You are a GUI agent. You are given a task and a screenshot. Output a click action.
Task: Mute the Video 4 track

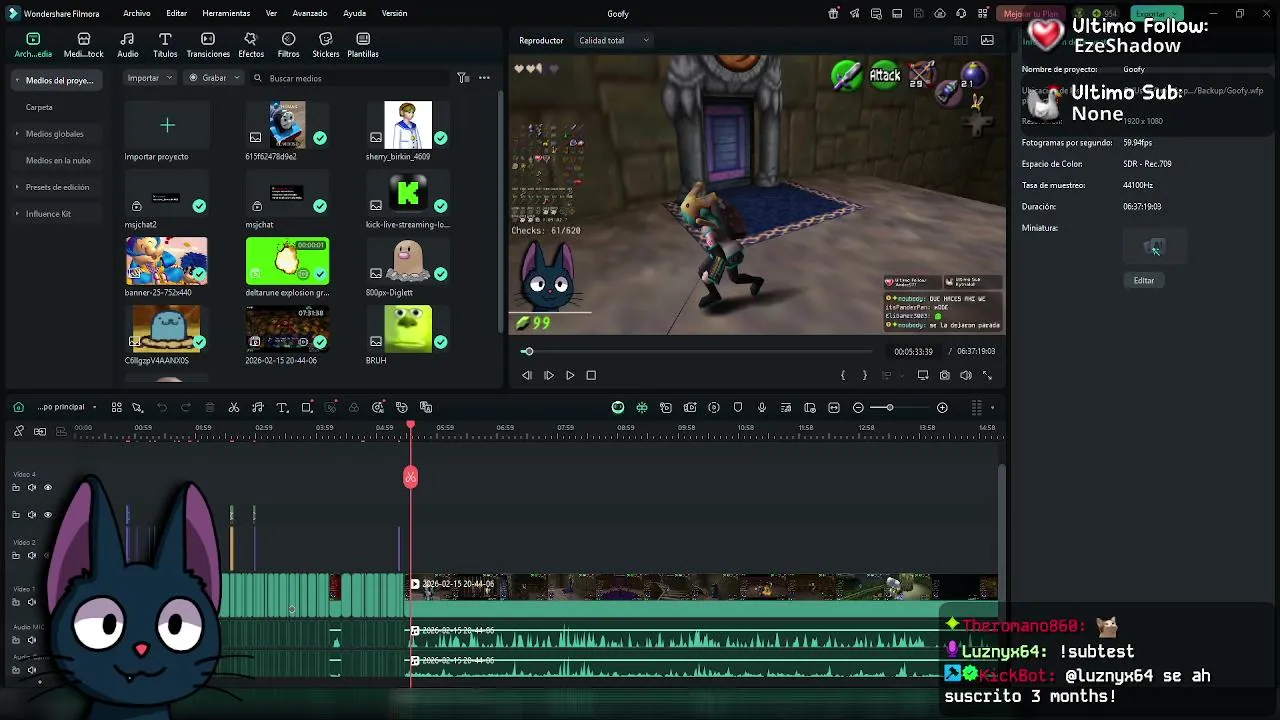[x=31, y=488]
